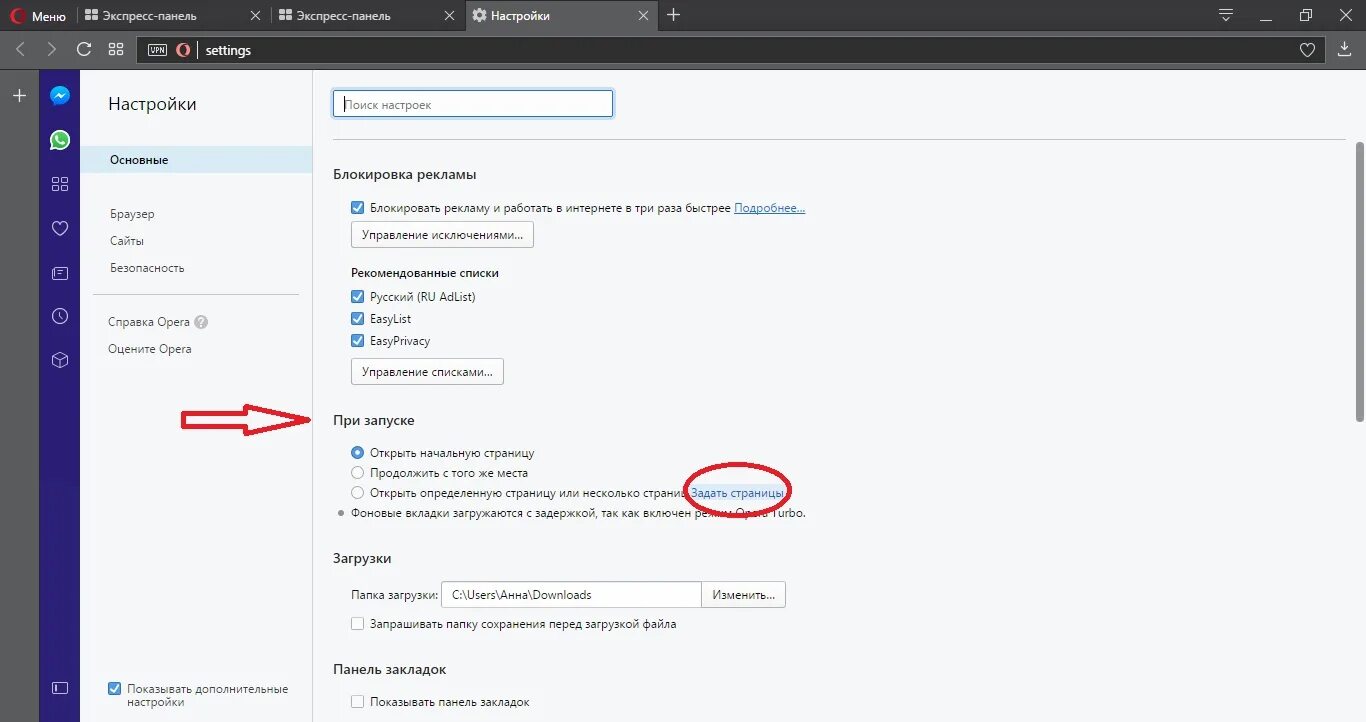Screen dimensions: 1366x722
Task: Open Сайты settings section
Action: 127,241
